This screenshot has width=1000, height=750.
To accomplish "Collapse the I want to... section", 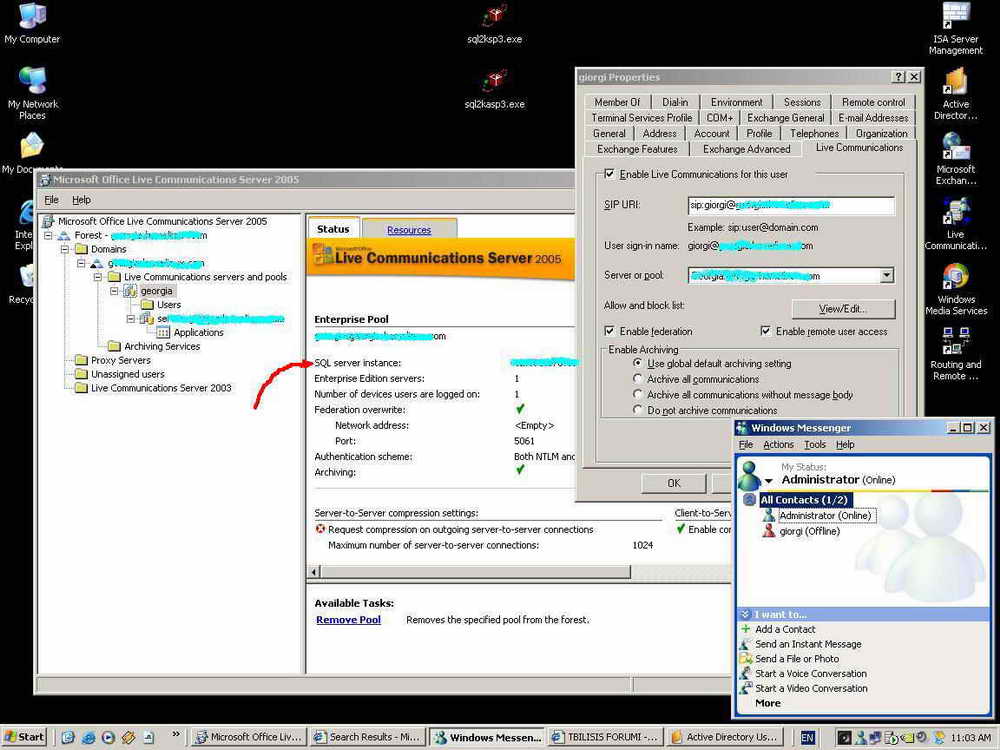I will tap(745, 614).
